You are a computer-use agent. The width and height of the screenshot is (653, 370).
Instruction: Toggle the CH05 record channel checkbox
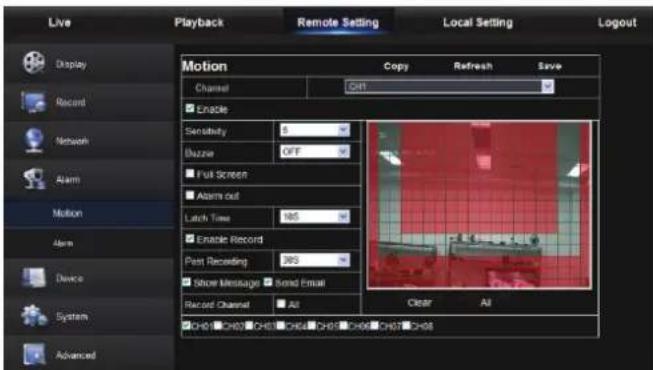pos(312,325)
